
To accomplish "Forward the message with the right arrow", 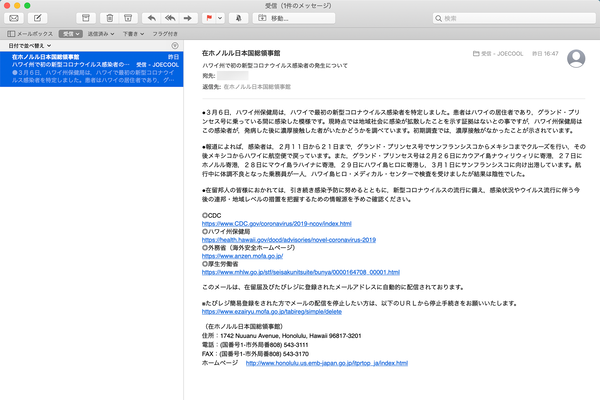I will (188, 18).
